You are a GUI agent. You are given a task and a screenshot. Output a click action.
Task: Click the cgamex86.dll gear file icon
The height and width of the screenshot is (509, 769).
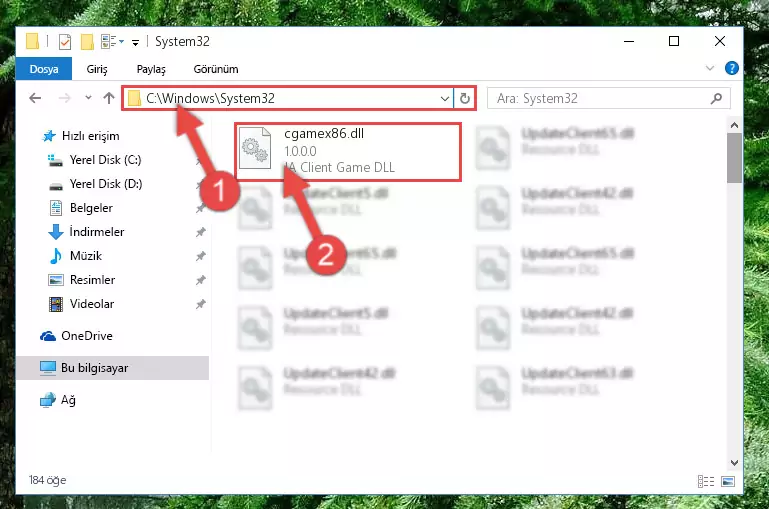pos(255,148)
